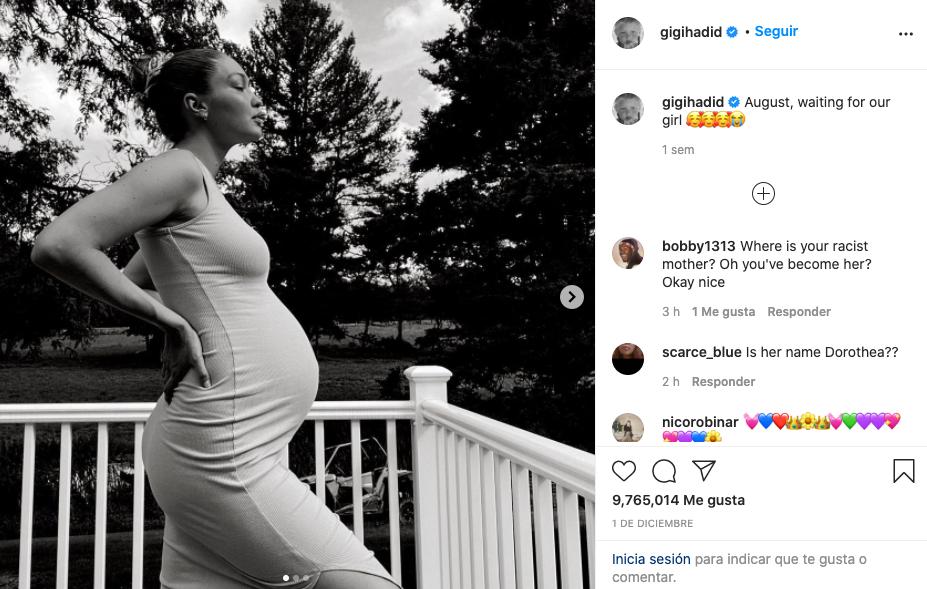The height and width of the screenshot is (589, 927).
Task: Like the post with the heart icon
Action: coord(624,471)
